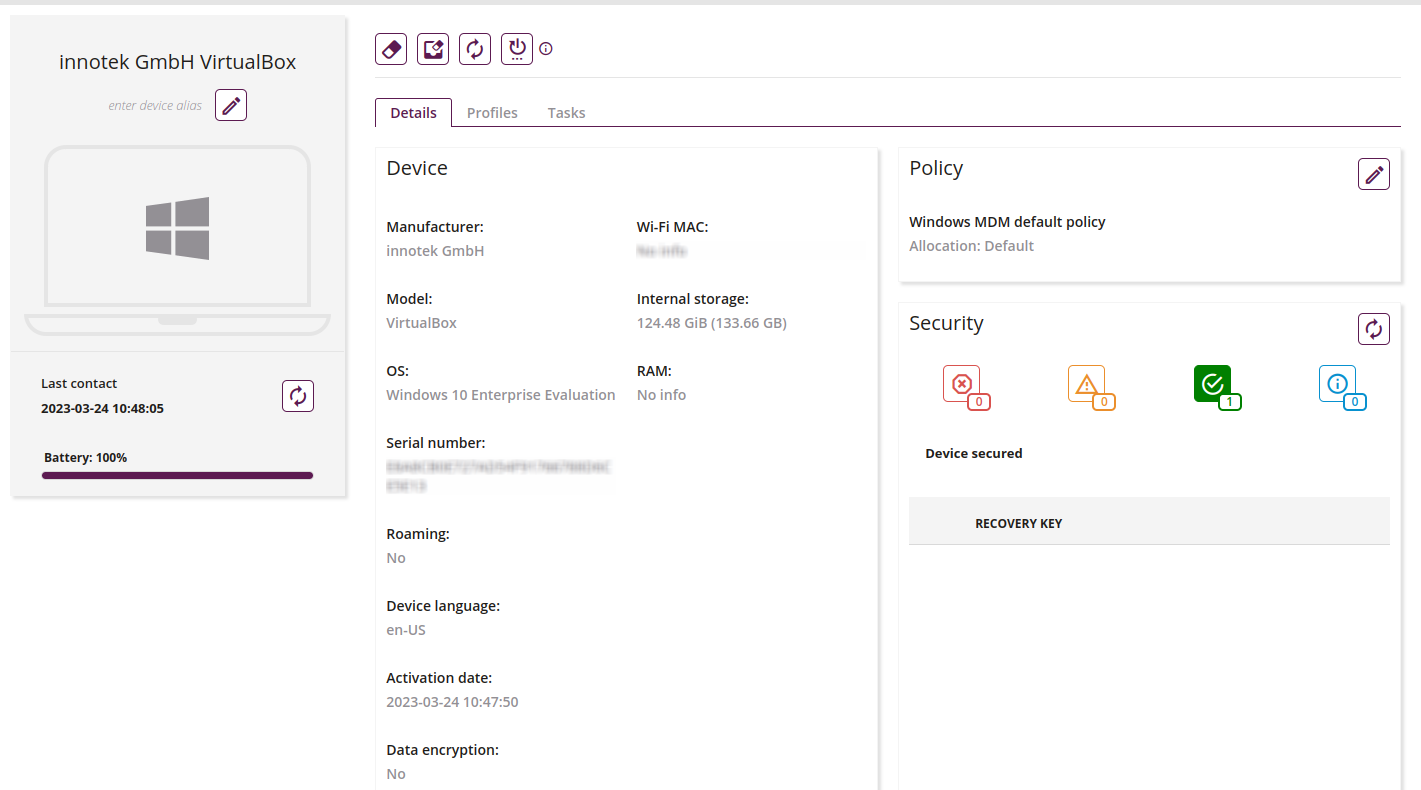Click the Device section heading
Viewport: 1421px width, 790px height.
(417, 168)
